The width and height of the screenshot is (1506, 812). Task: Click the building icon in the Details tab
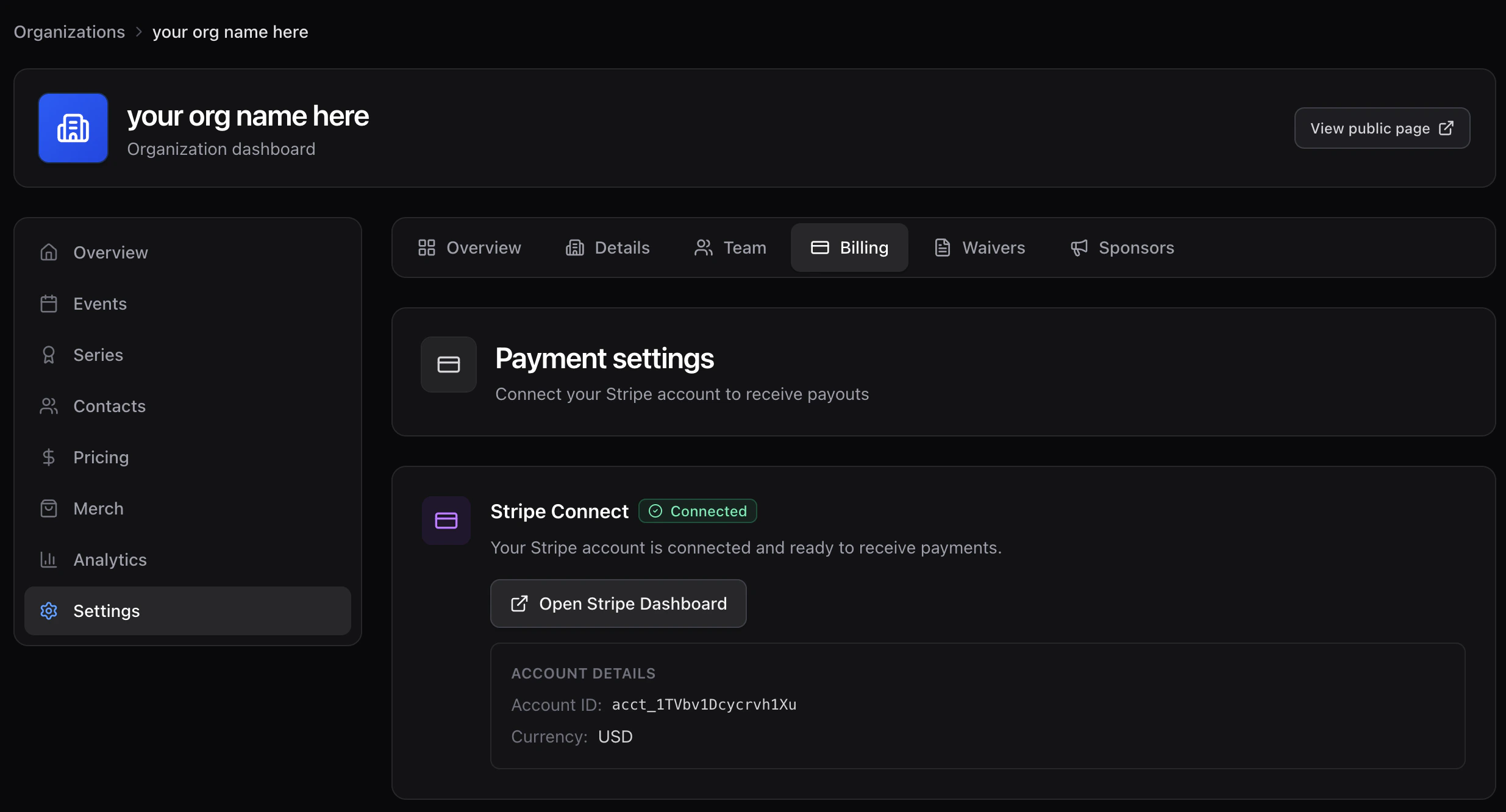(x=575, y=248)
